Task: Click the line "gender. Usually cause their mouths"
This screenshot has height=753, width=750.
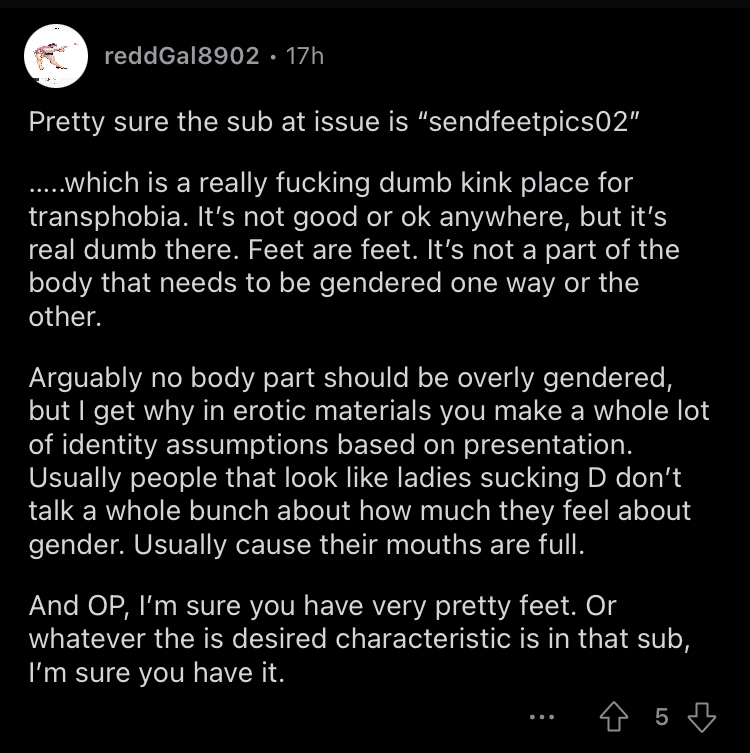Action: click(x=307, y=545)
